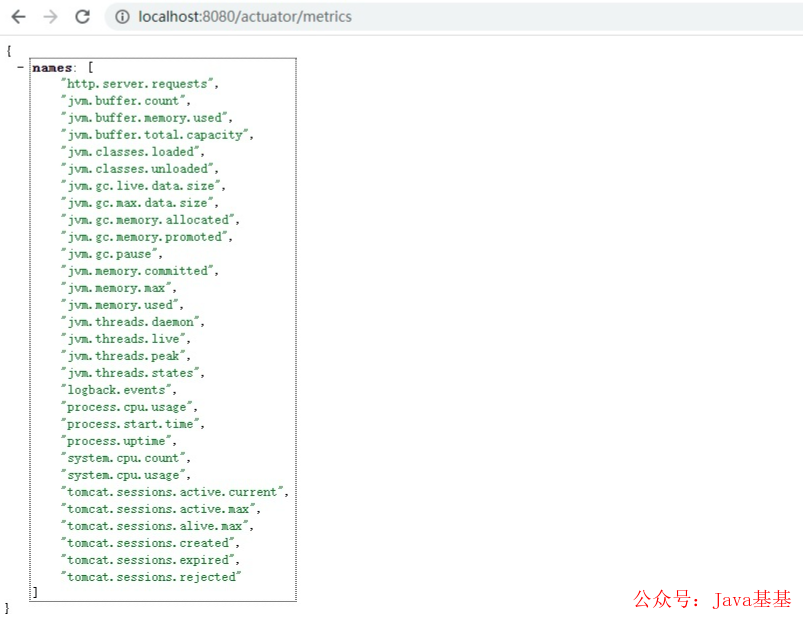
Task: Click the browser forward arrow
Action: click(50, 17)
